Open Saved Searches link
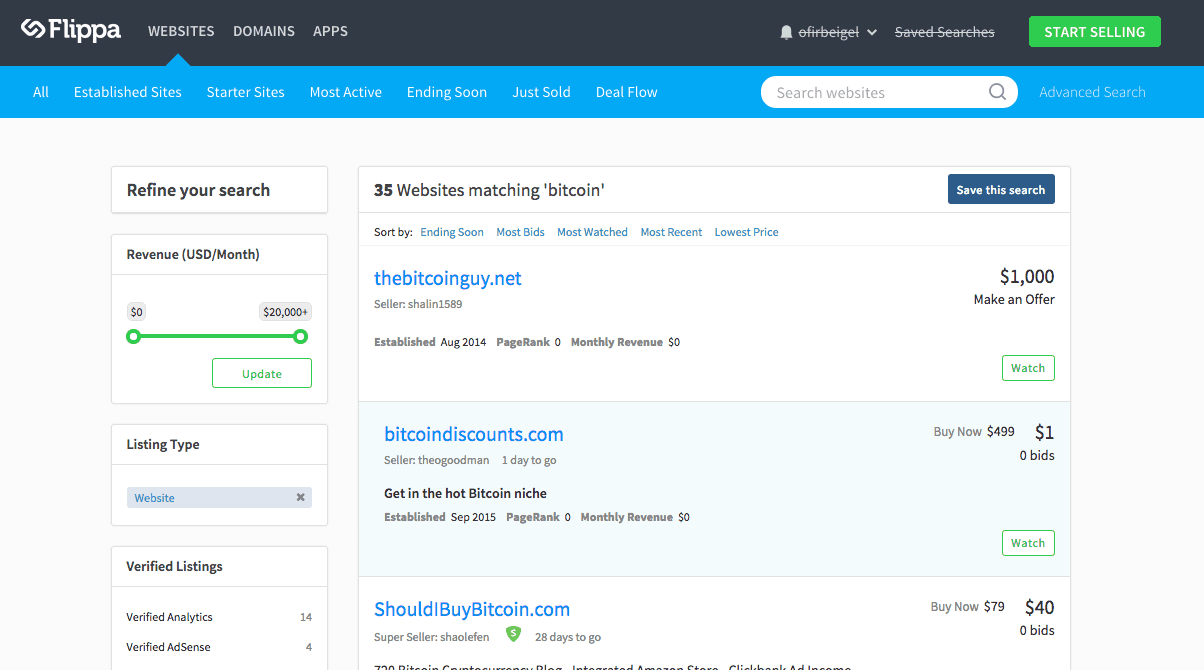Image resolution: width=1204 pixels, height=670 pixels. 945,32
